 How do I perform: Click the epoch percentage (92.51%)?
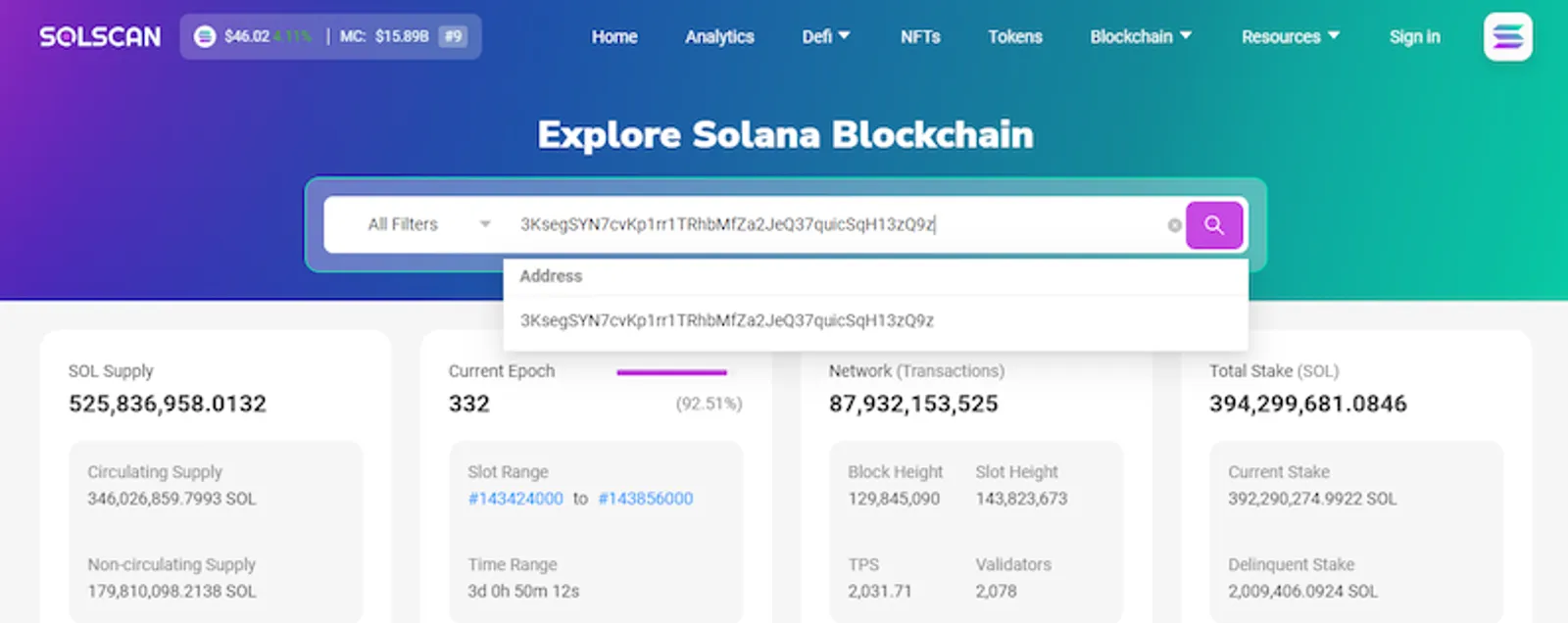point(709,404)
